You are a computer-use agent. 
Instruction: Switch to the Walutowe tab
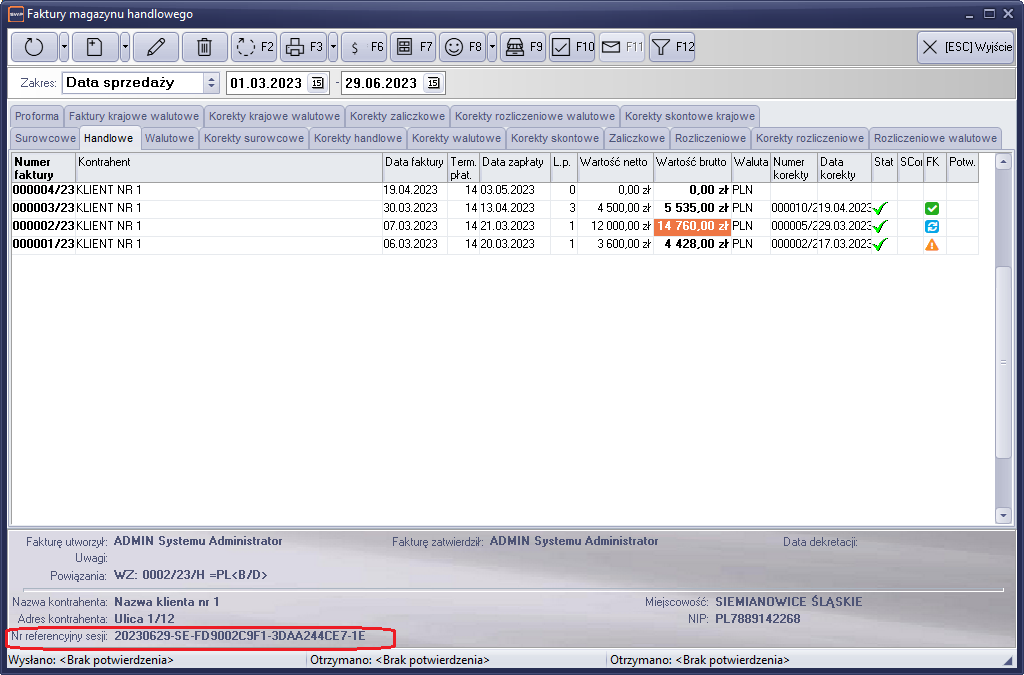(x=169, y=138)
